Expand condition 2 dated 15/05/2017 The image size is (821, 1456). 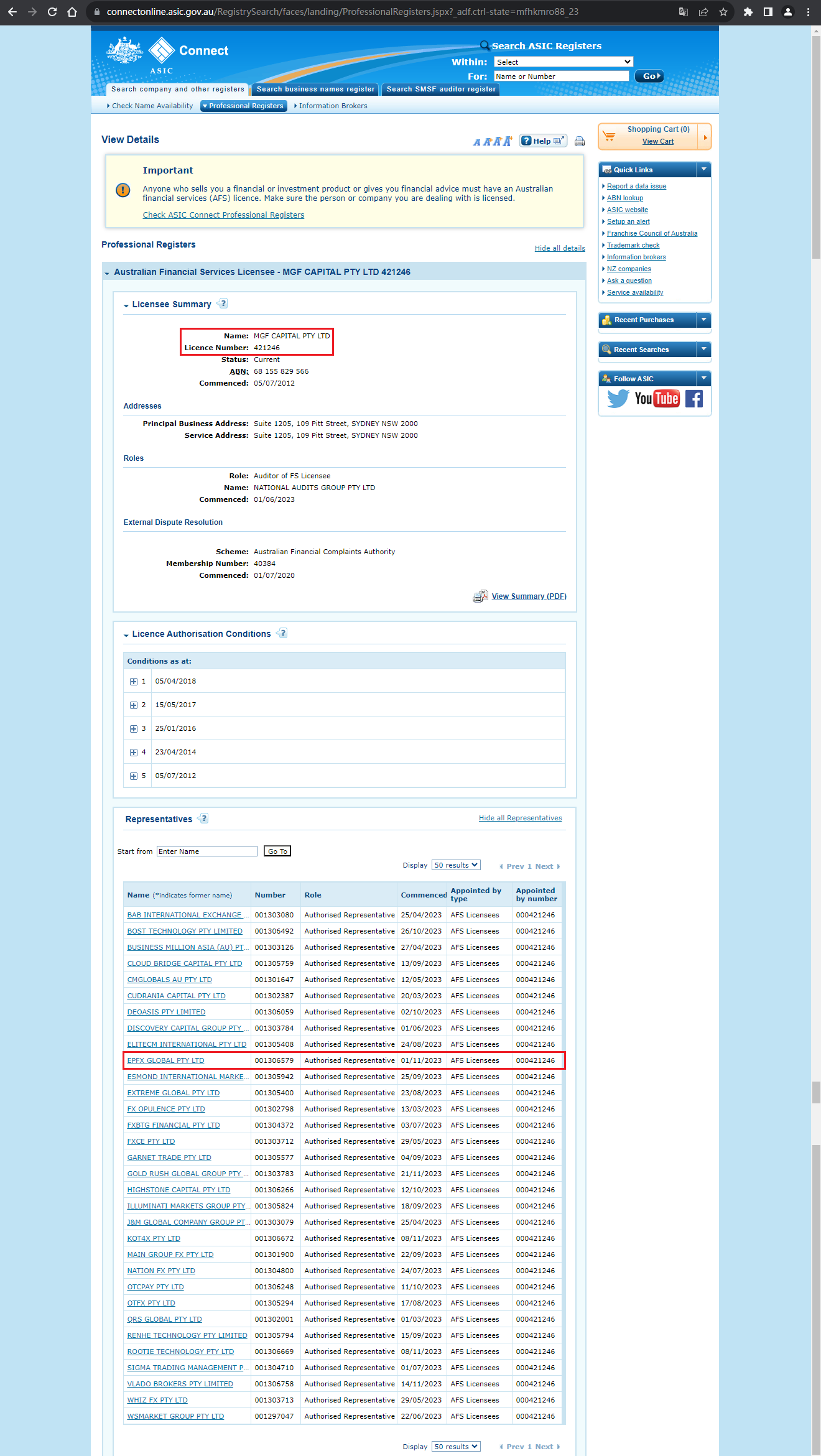point(134,705)
